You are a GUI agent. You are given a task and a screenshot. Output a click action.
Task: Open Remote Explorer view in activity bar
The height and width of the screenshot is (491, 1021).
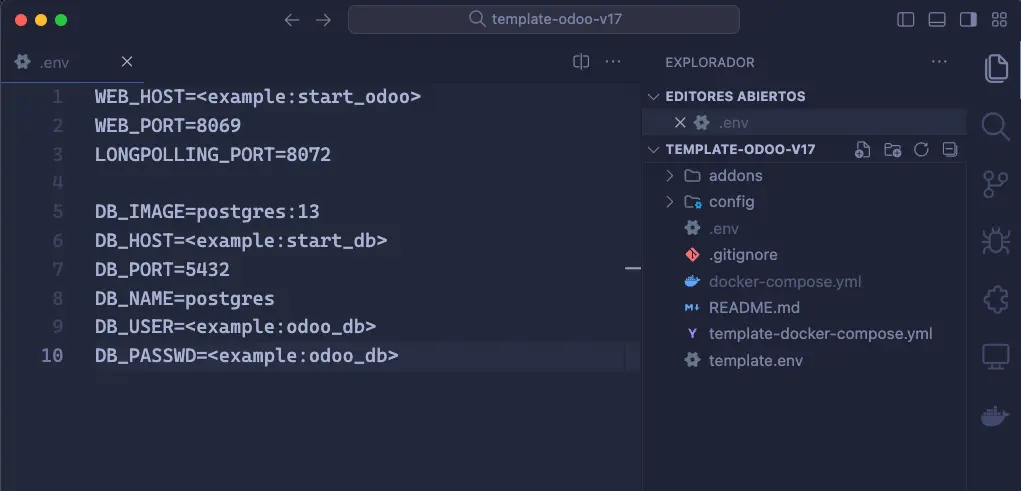(996, 357)
